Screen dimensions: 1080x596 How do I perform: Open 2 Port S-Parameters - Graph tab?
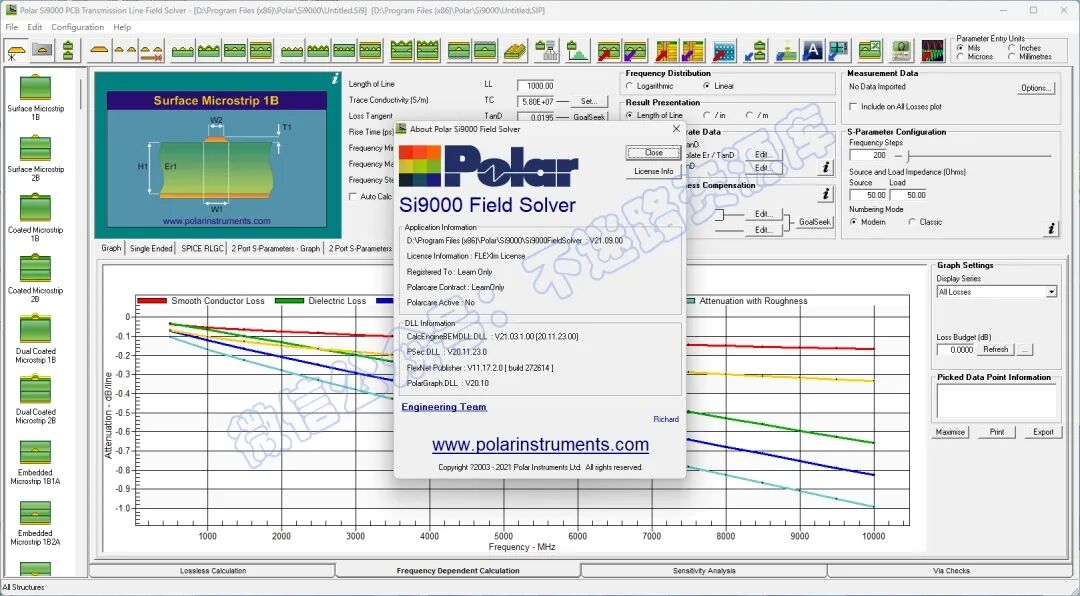coord(276,248)
